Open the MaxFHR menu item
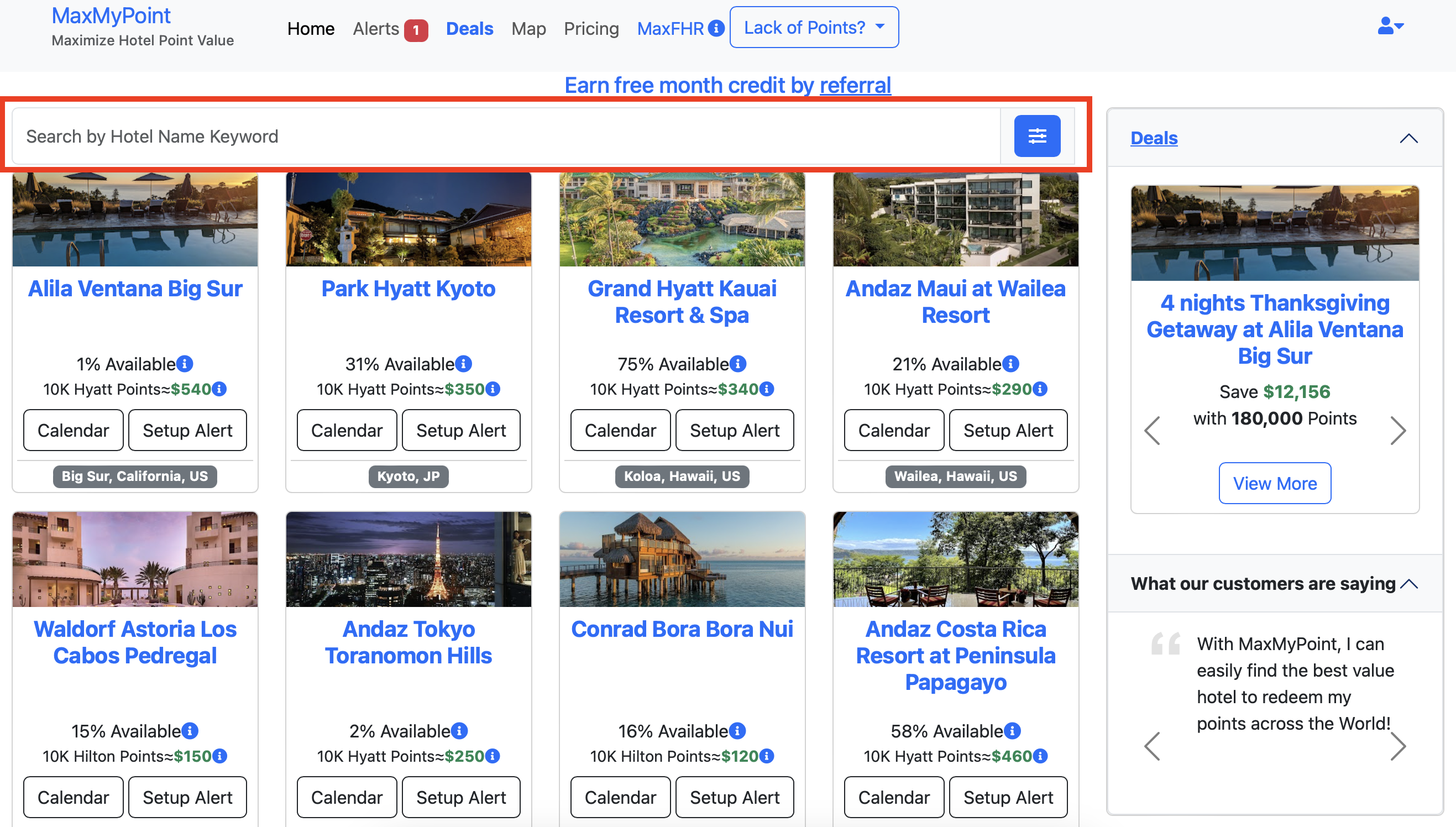The width and height of the screenshot is (1456, 827). [670, 28]
